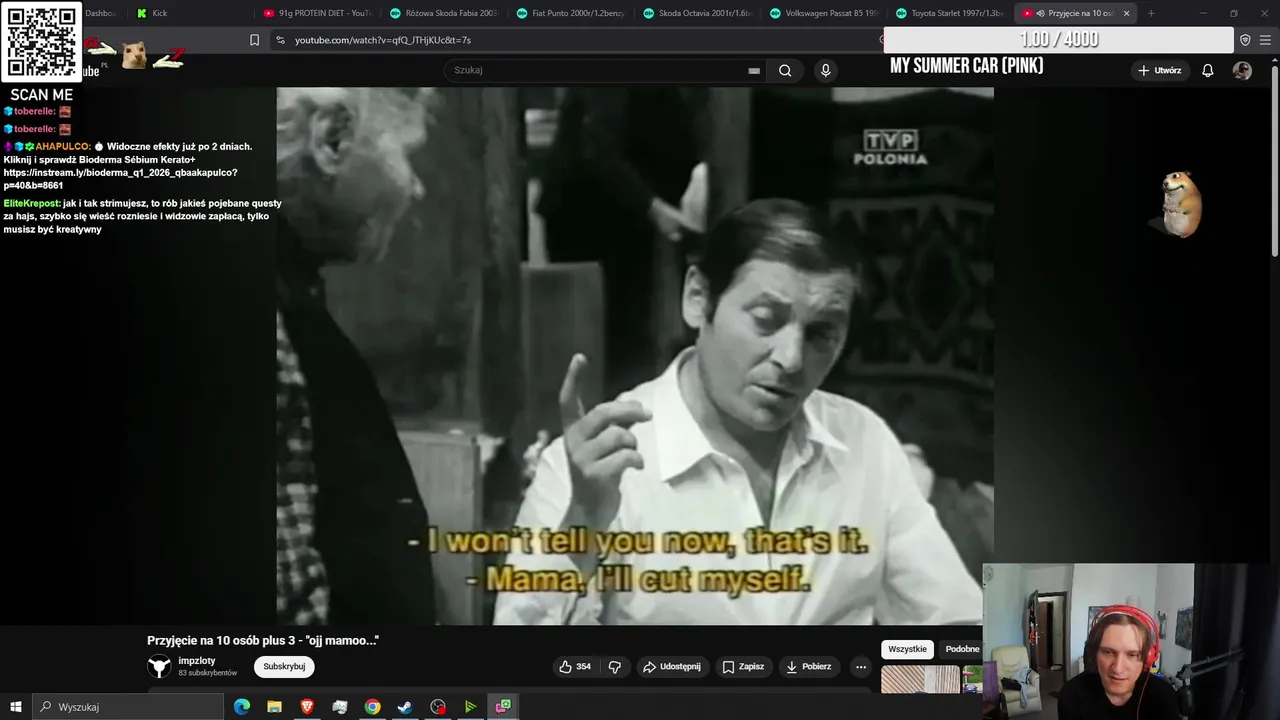Switch to 91g PROTEIN DIET YouTube tab

[317, 13]
